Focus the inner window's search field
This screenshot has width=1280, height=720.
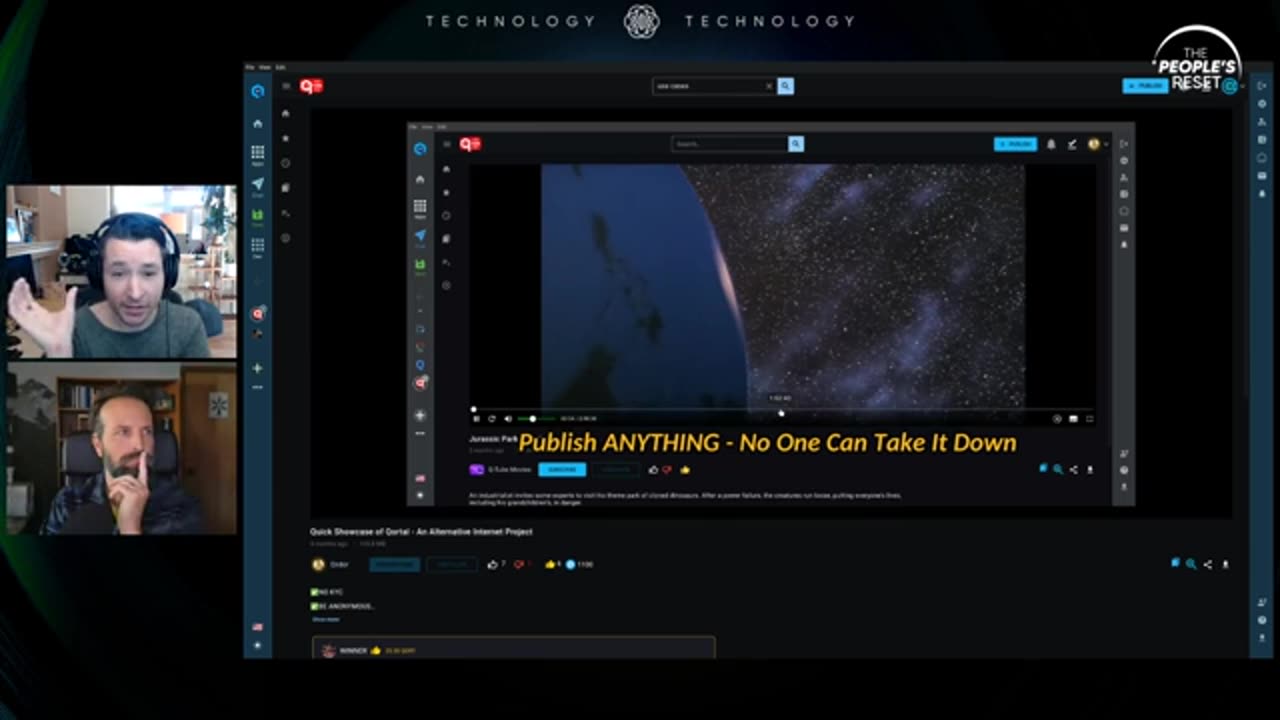730,144
